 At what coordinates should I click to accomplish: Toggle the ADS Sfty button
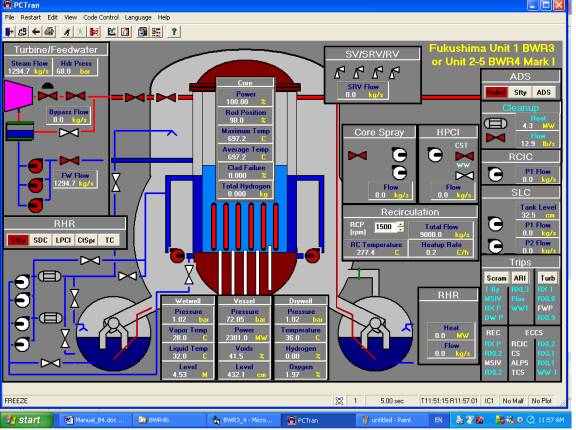coord(520,93)
